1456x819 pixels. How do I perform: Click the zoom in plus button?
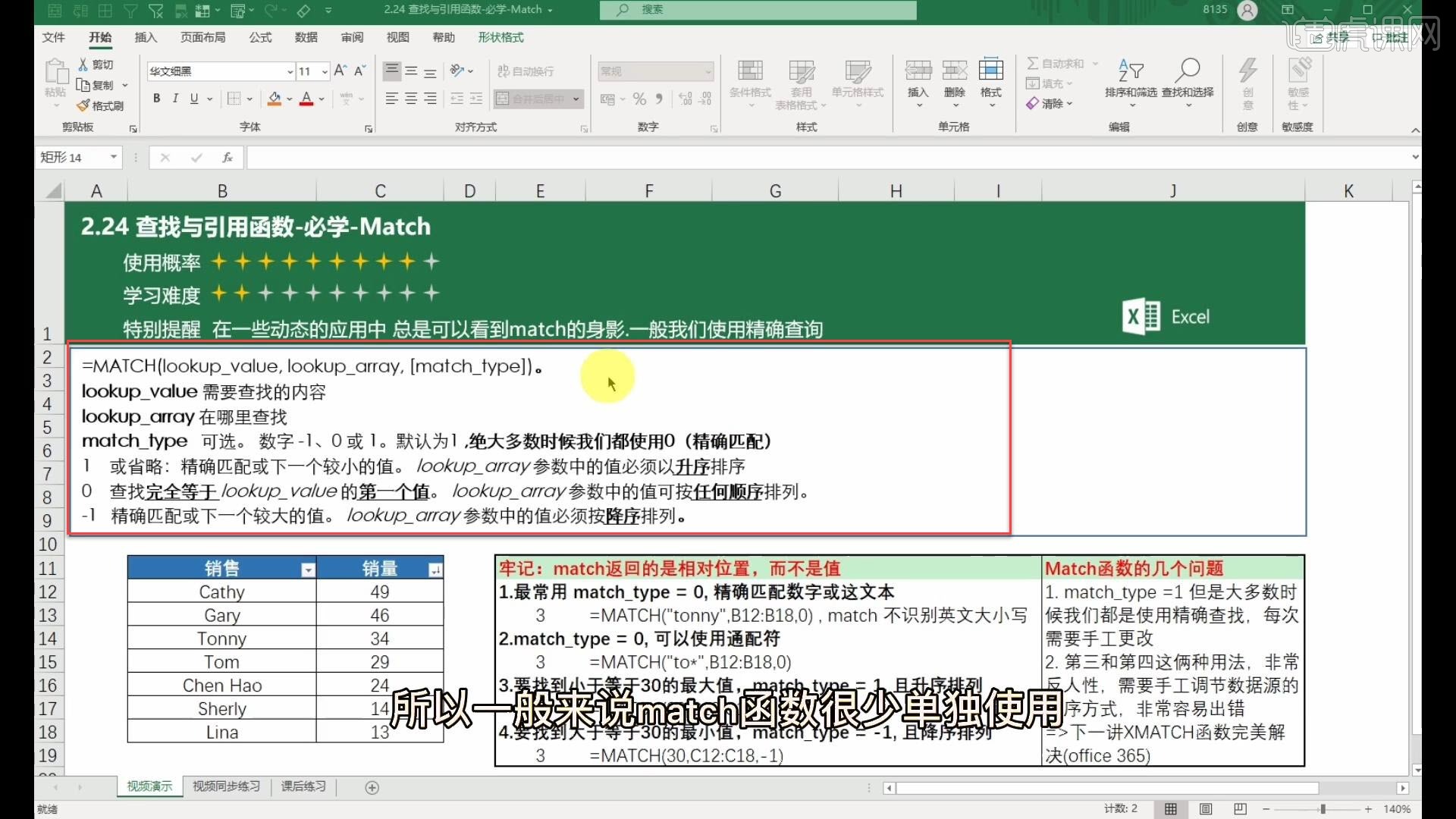click(1369, 809)
